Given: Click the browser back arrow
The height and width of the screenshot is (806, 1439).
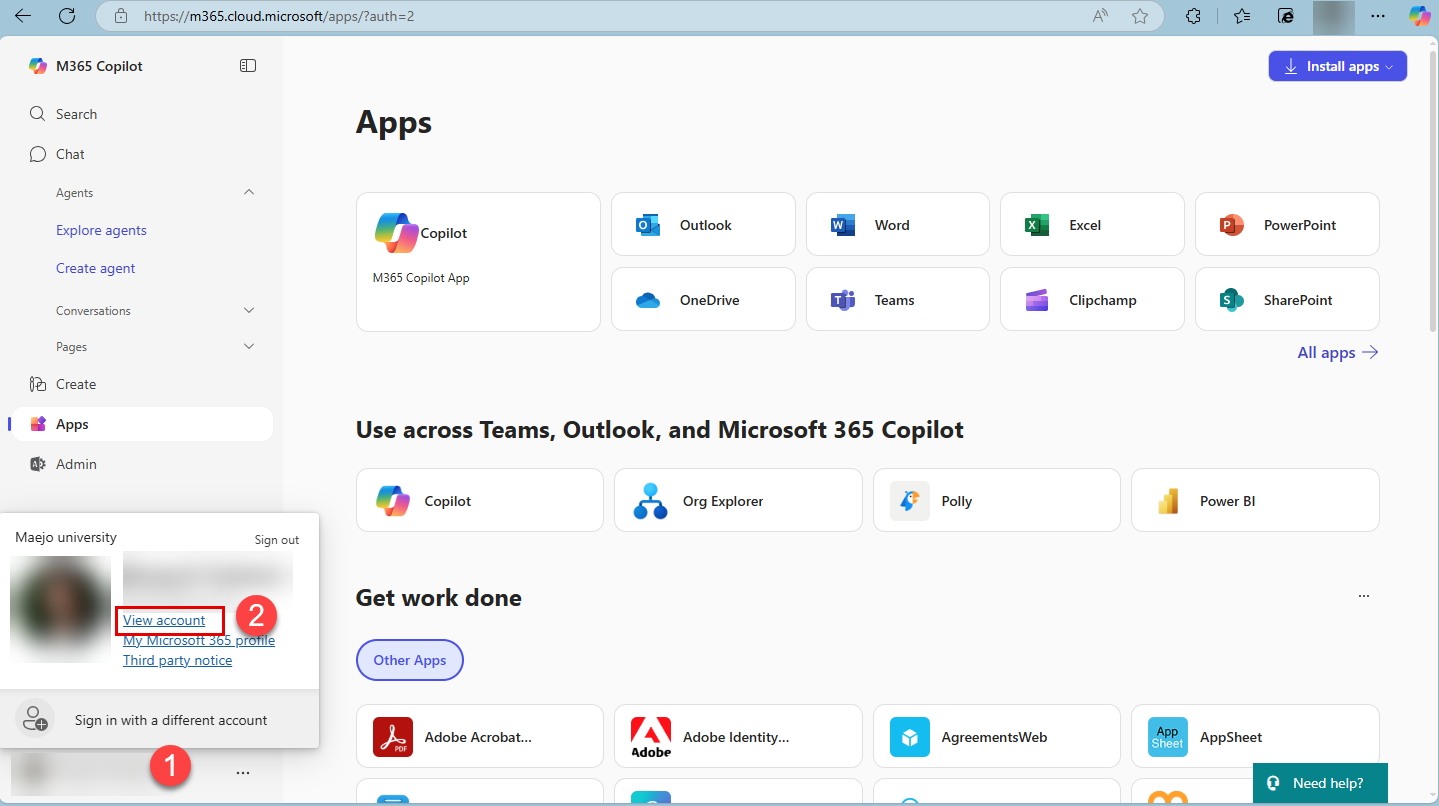Looking at the screenshot, I should click(x=23, y=16).
